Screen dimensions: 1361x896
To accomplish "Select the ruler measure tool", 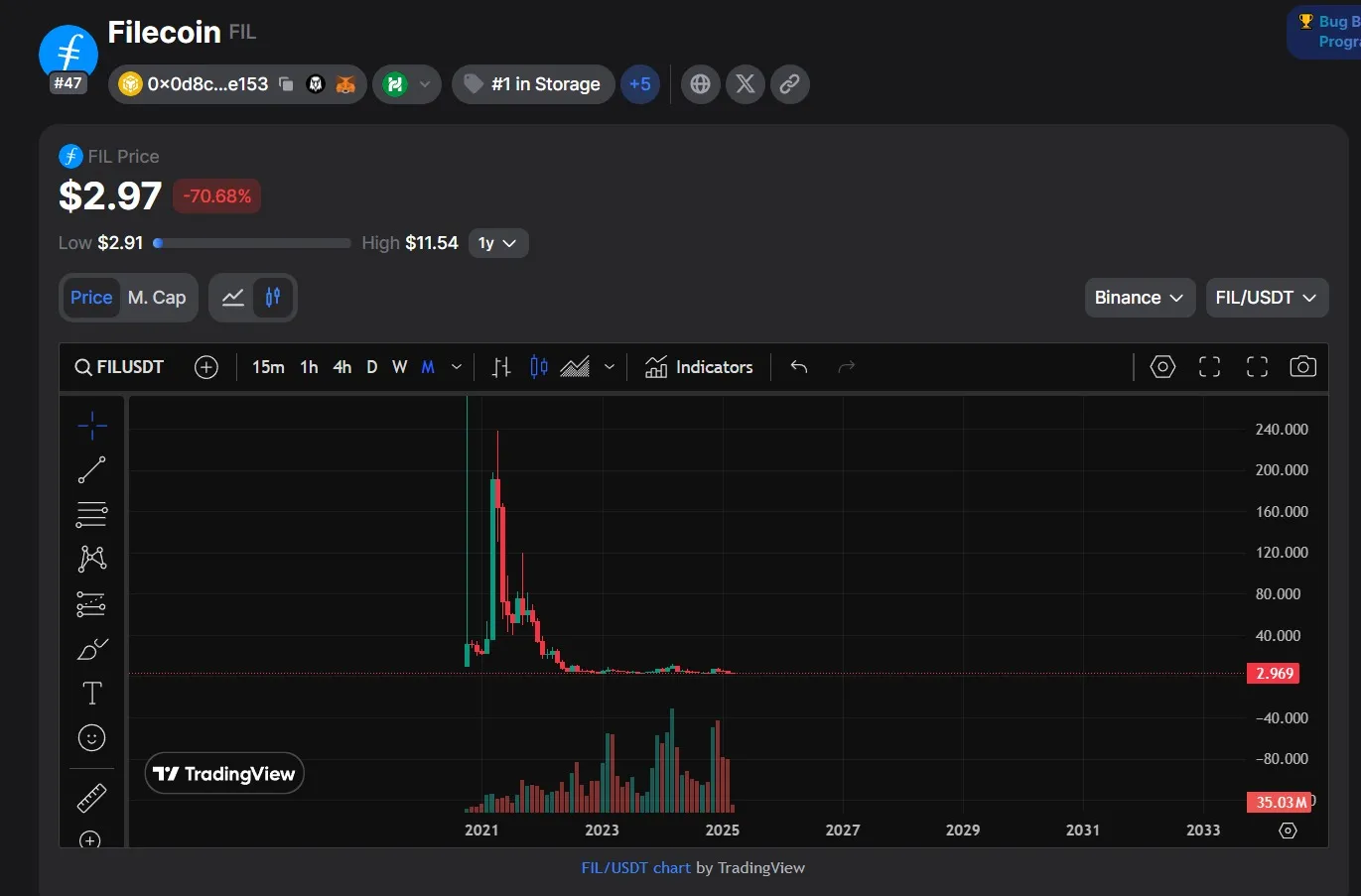I will point(92,798).
